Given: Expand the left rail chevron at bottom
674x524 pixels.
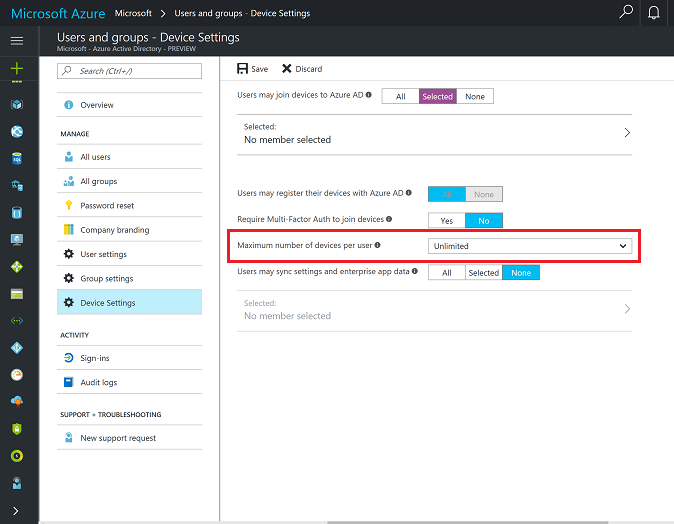Looking at the screenshot, I should pyautogui.click(x=16, y=509).
